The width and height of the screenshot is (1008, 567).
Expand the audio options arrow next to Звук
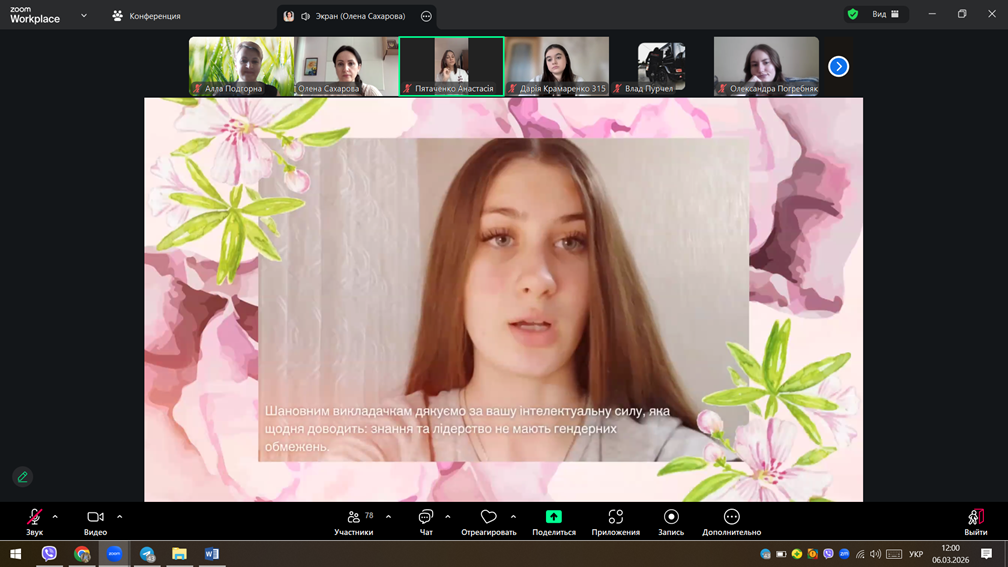pos(55,517)
